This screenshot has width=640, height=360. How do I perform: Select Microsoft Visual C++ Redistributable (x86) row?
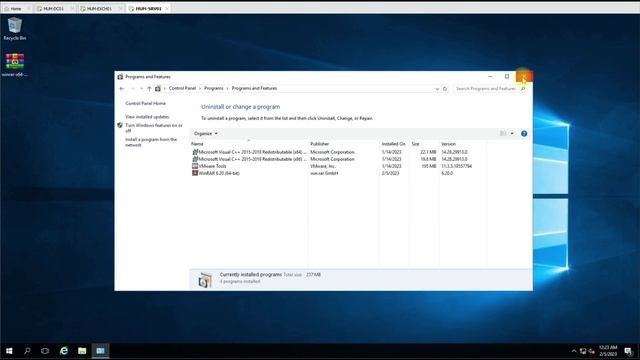[339, 159]
